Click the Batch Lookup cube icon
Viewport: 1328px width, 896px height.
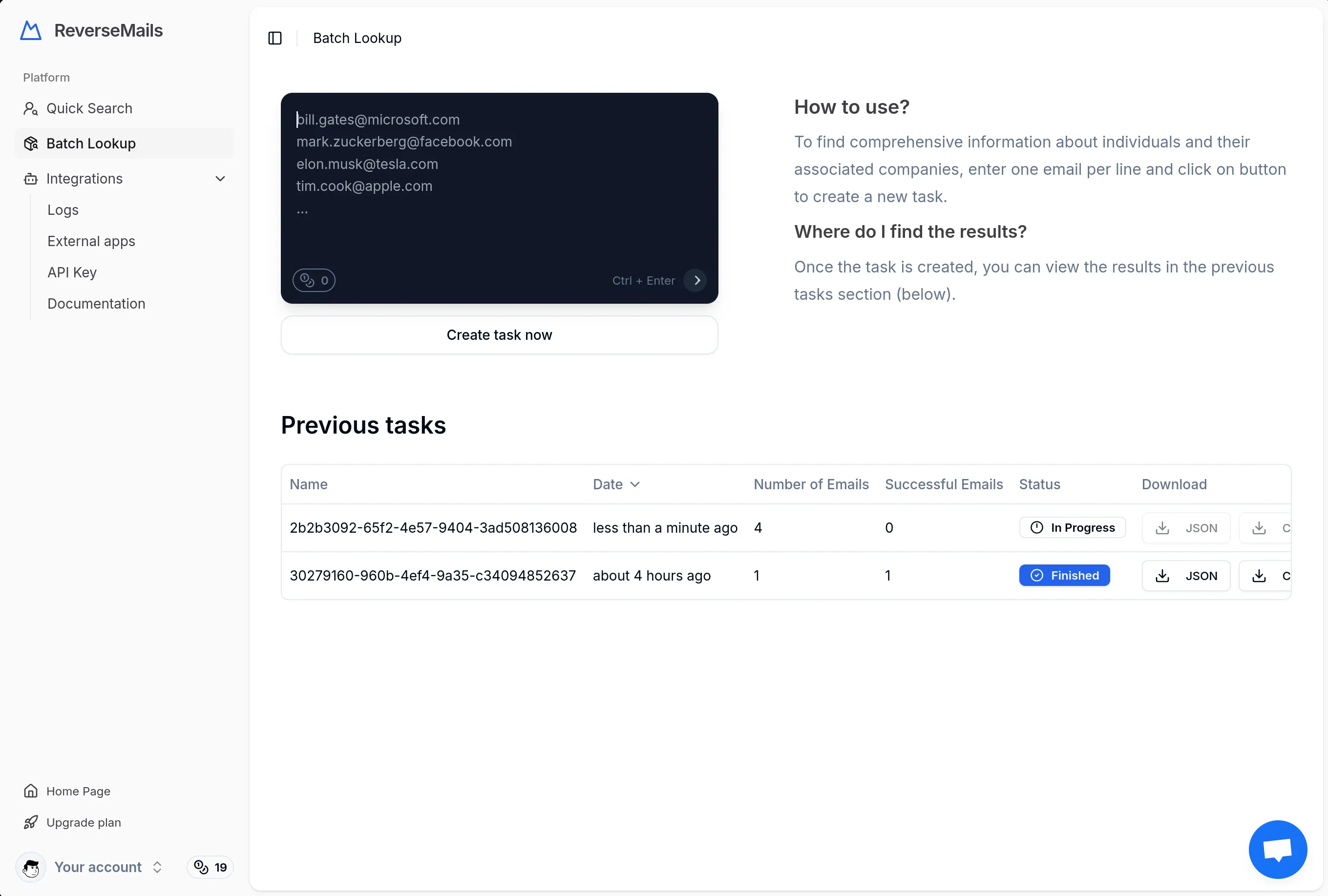pyautogui.click(x=30, y=144)
